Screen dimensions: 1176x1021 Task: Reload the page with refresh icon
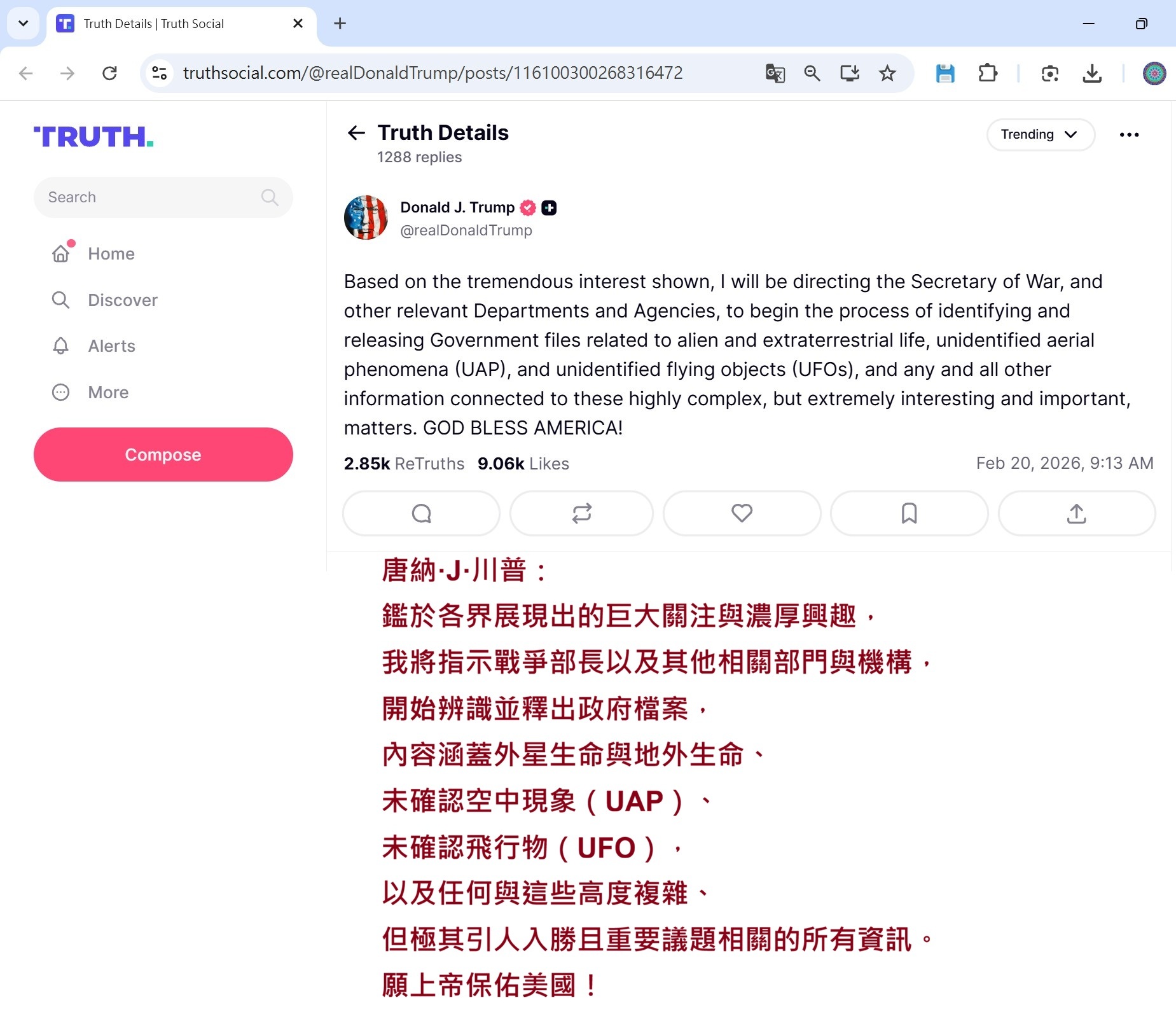click(110, 74)
